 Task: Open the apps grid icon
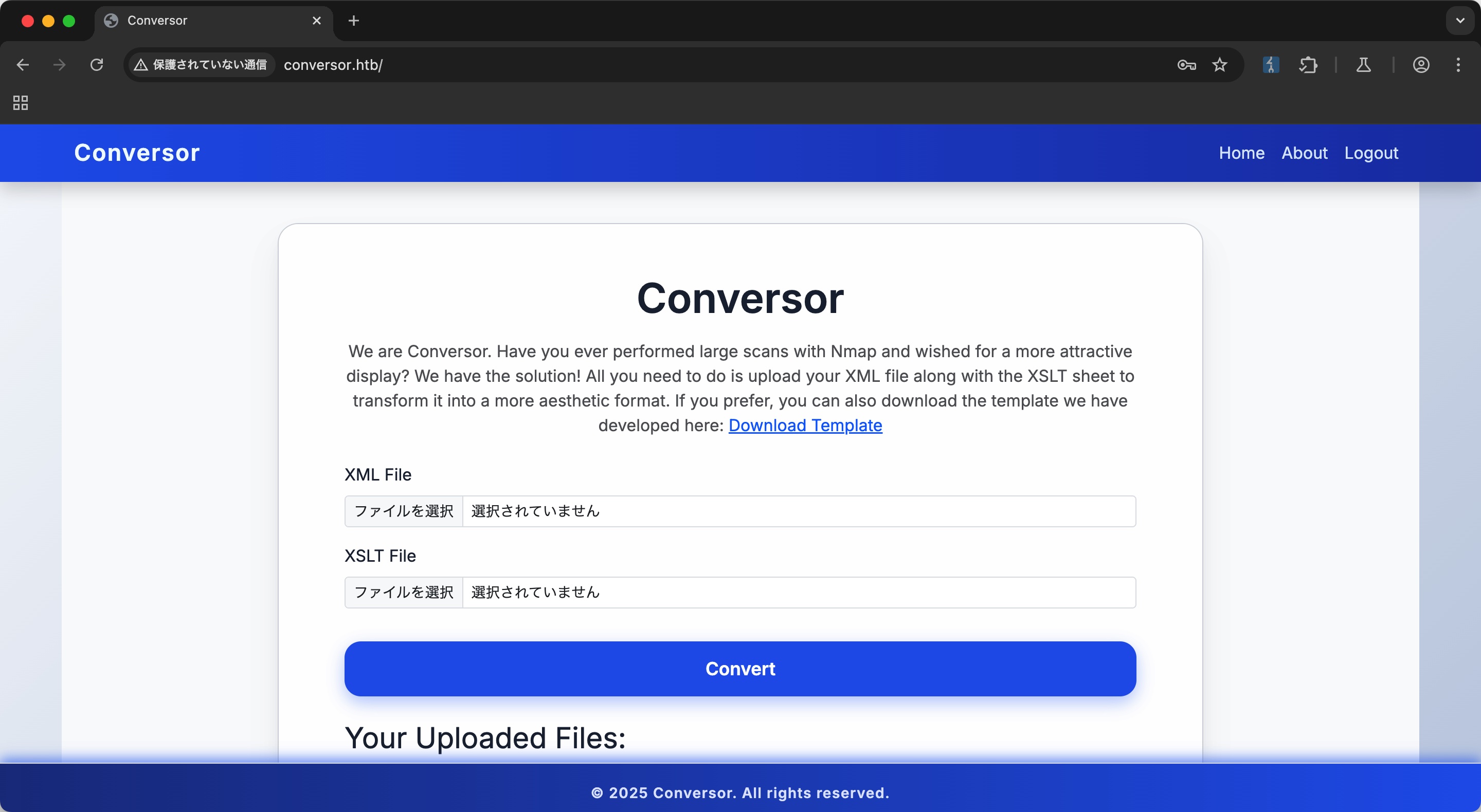coord(21,103)
